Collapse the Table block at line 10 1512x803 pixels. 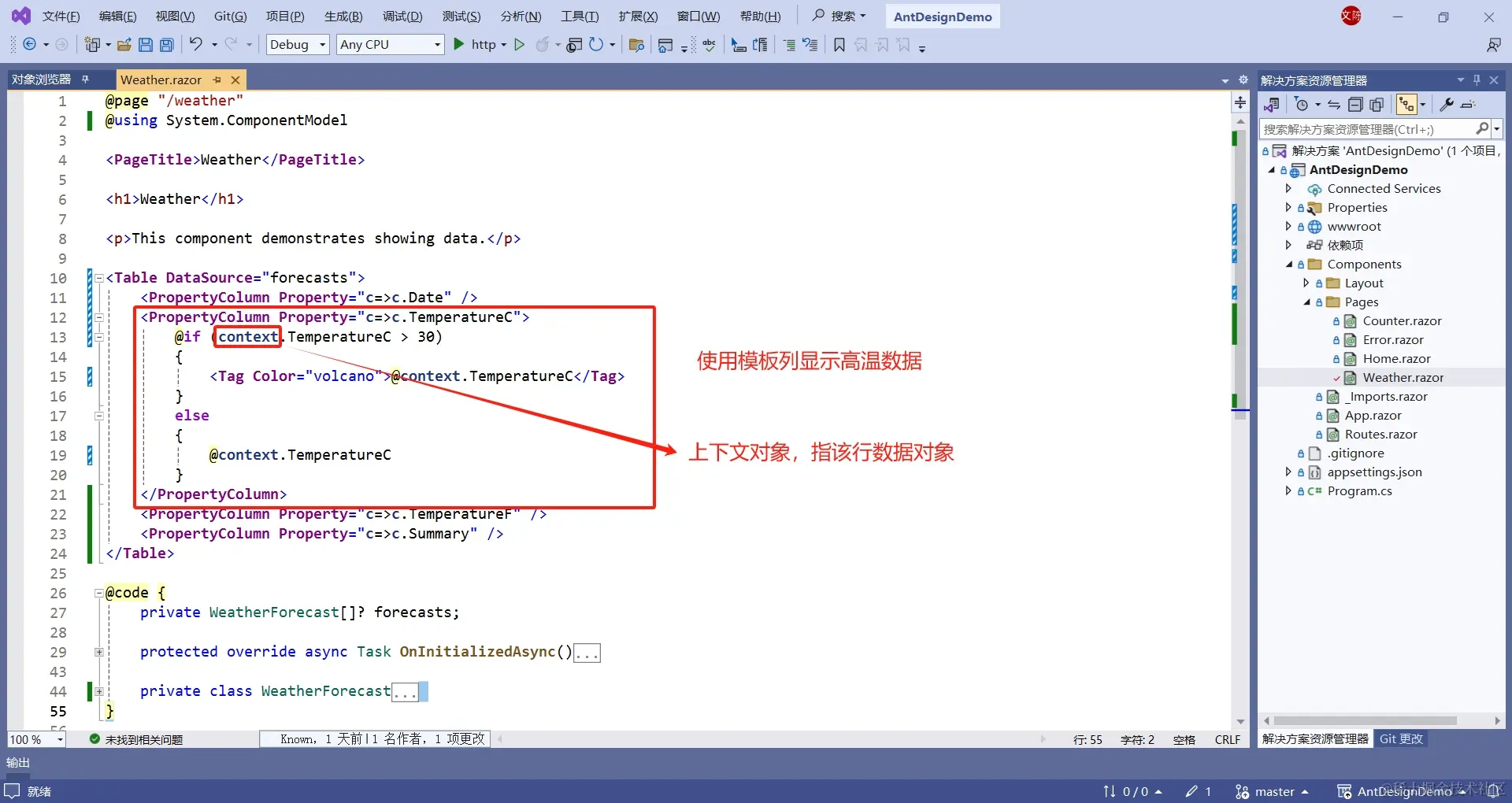tap(99, 278)
